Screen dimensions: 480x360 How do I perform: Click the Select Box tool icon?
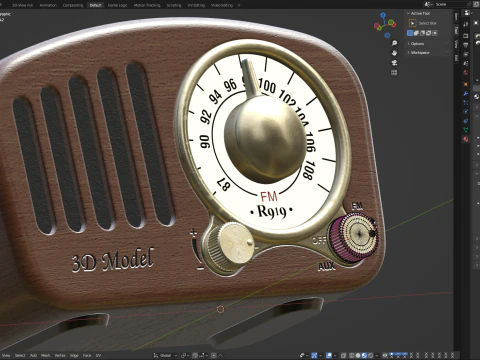coord(412,23)
